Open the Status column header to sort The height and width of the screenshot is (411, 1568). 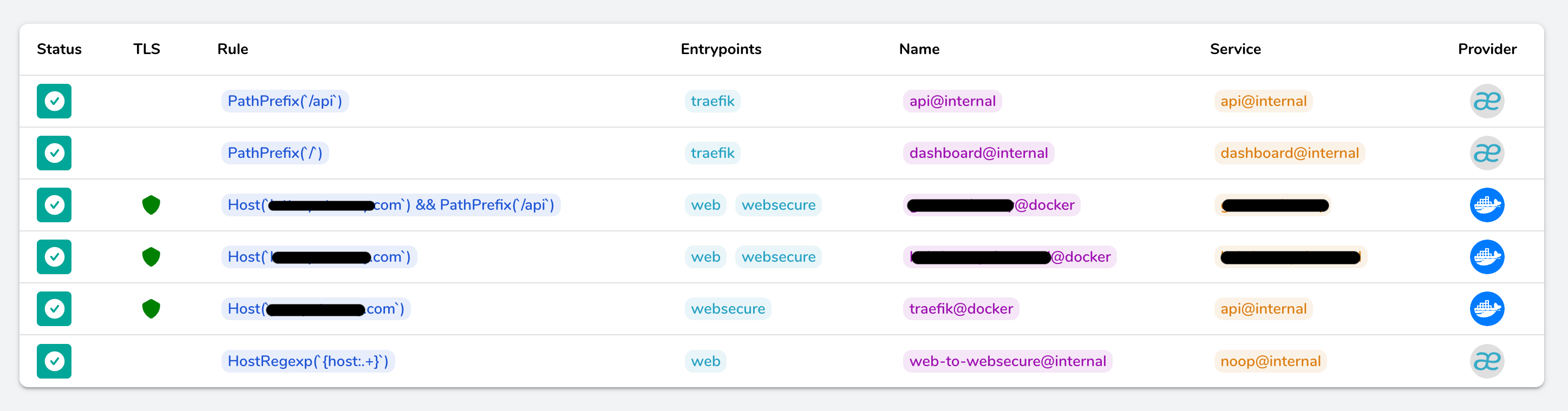click(x=58, y=49)
